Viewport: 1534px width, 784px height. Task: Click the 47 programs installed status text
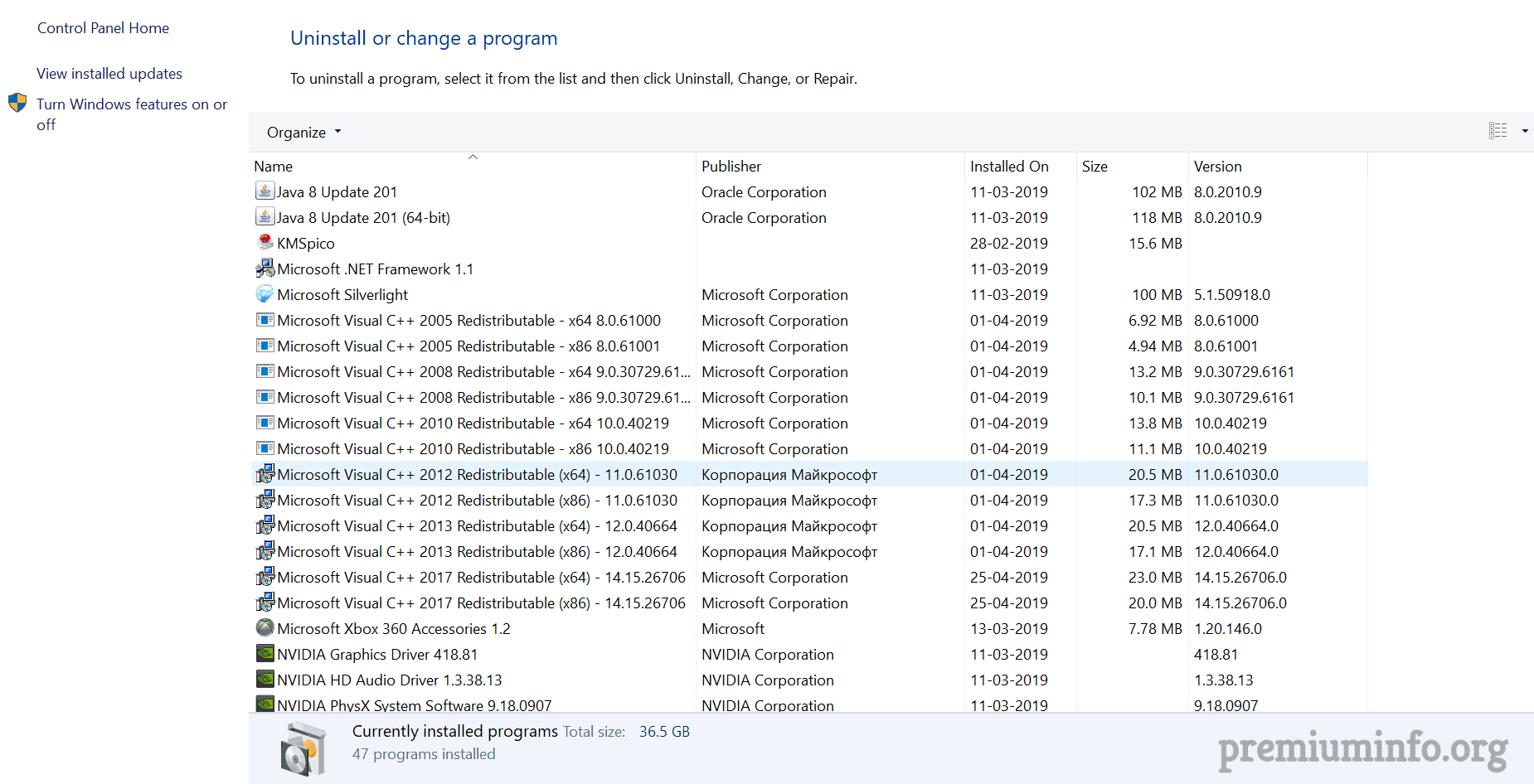(x=424, y=754)
